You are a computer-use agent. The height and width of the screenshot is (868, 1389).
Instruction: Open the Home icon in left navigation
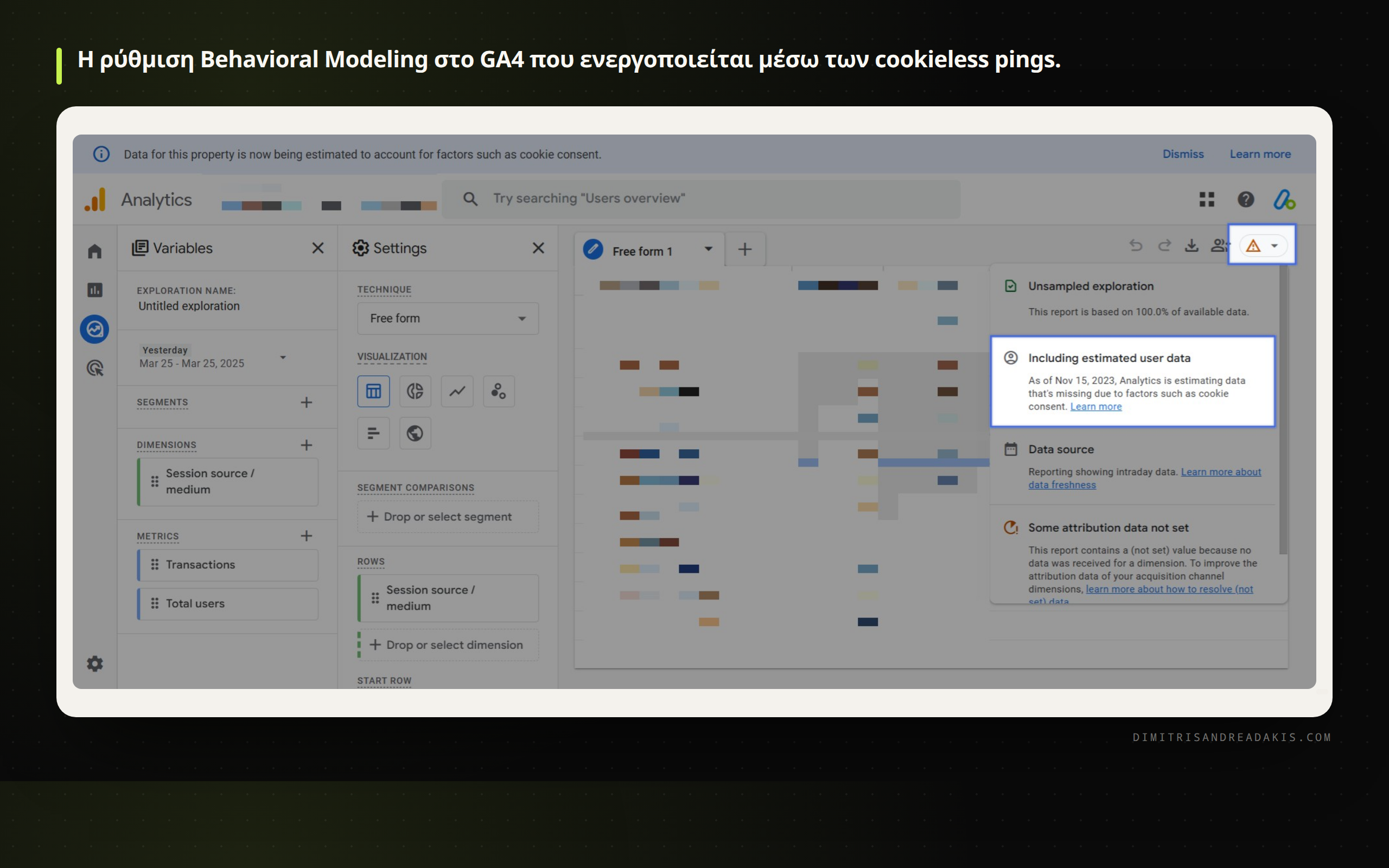[x=95, y=251]
